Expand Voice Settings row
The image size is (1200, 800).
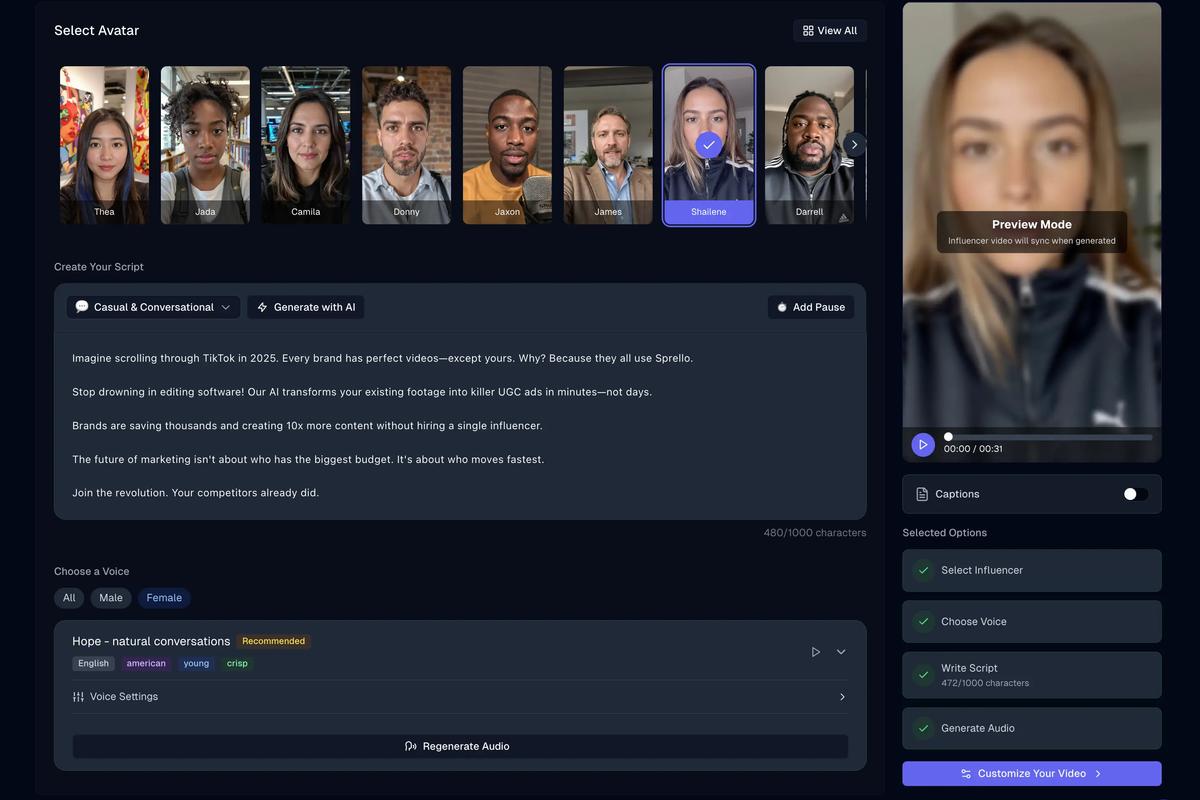tap(460, 697)
